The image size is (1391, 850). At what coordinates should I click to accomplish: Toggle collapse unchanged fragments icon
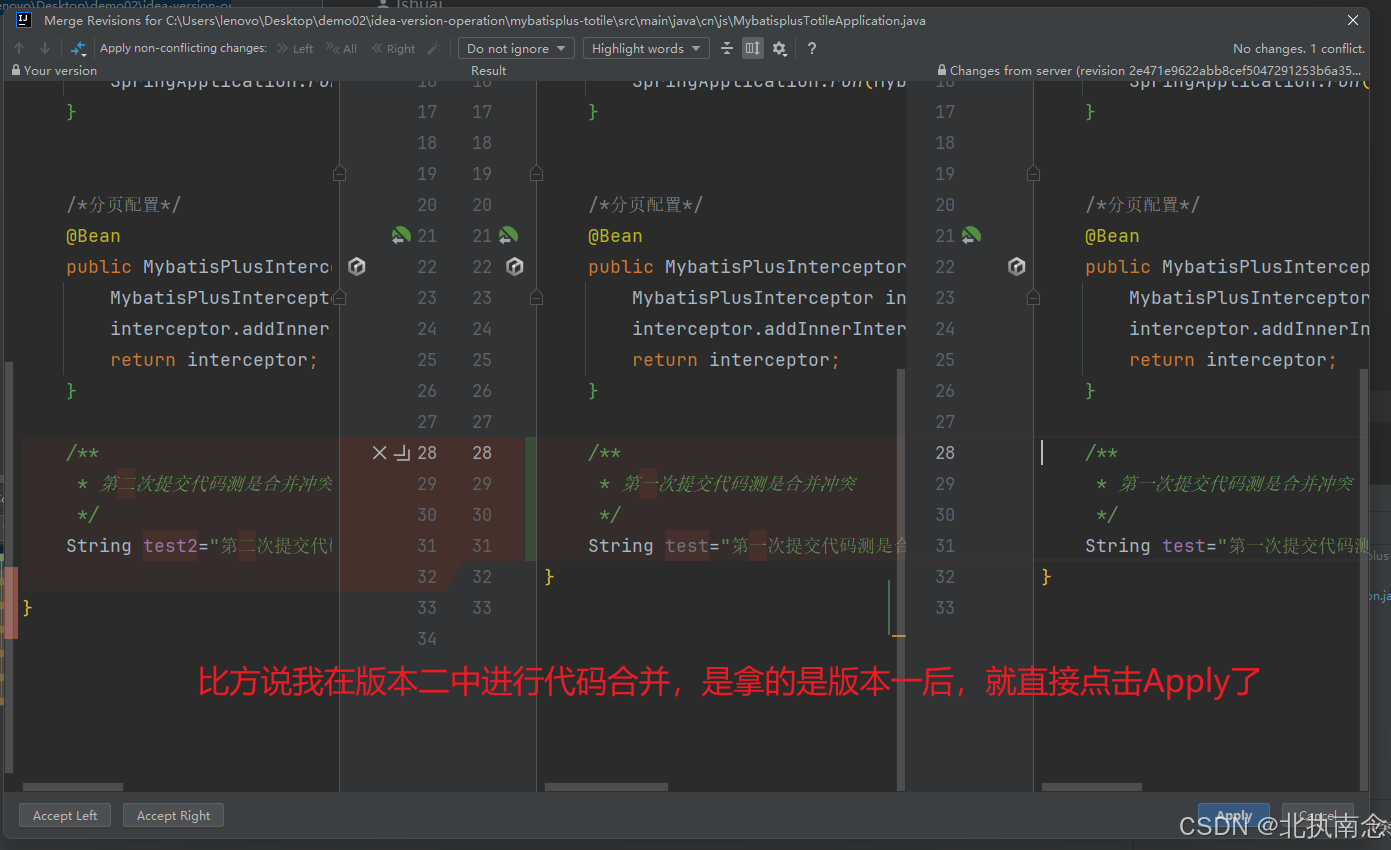point(727,48)
